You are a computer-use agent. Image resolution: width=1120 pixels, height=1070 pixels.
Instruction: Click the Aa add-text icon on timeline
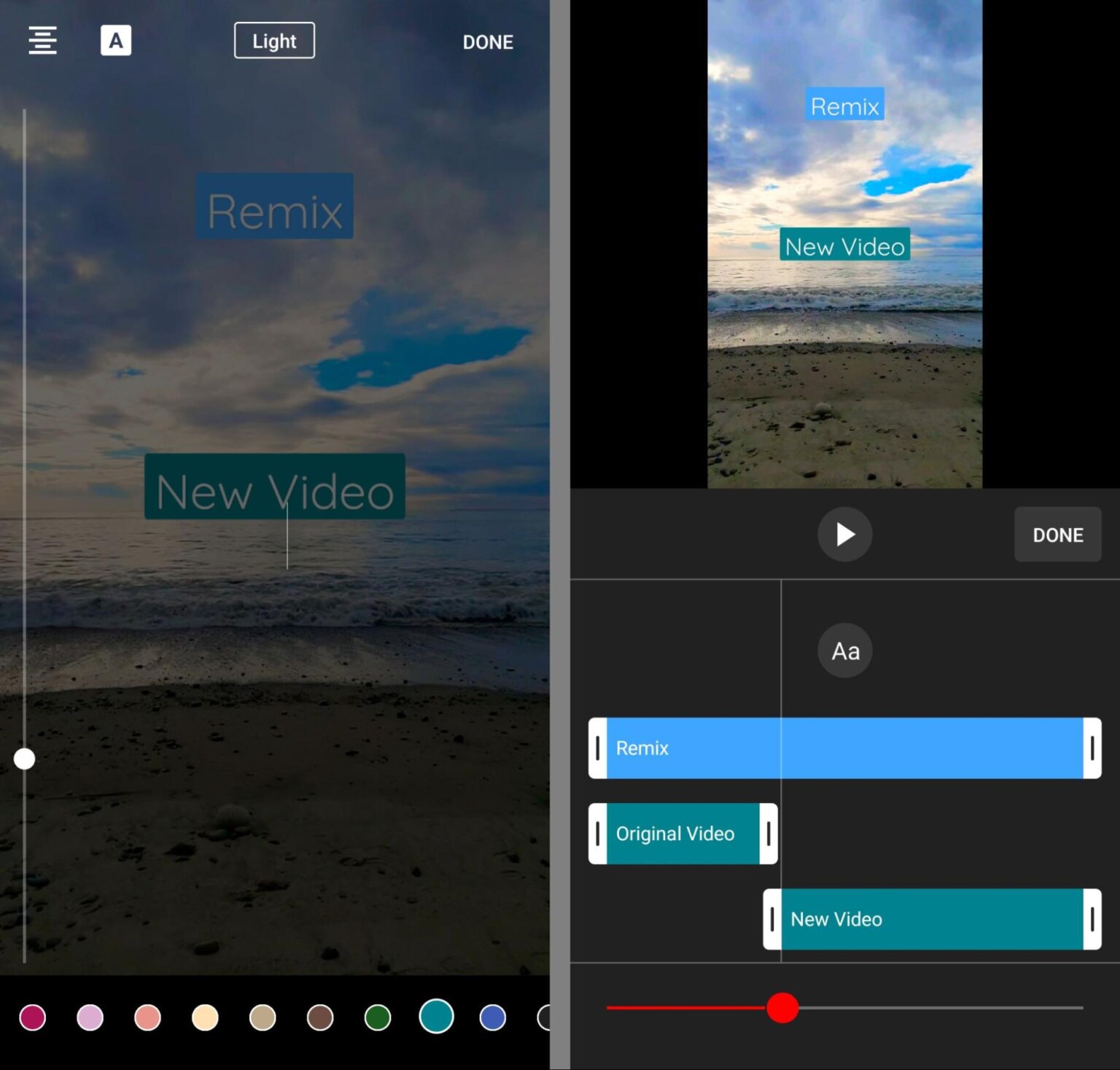[844, 650]
